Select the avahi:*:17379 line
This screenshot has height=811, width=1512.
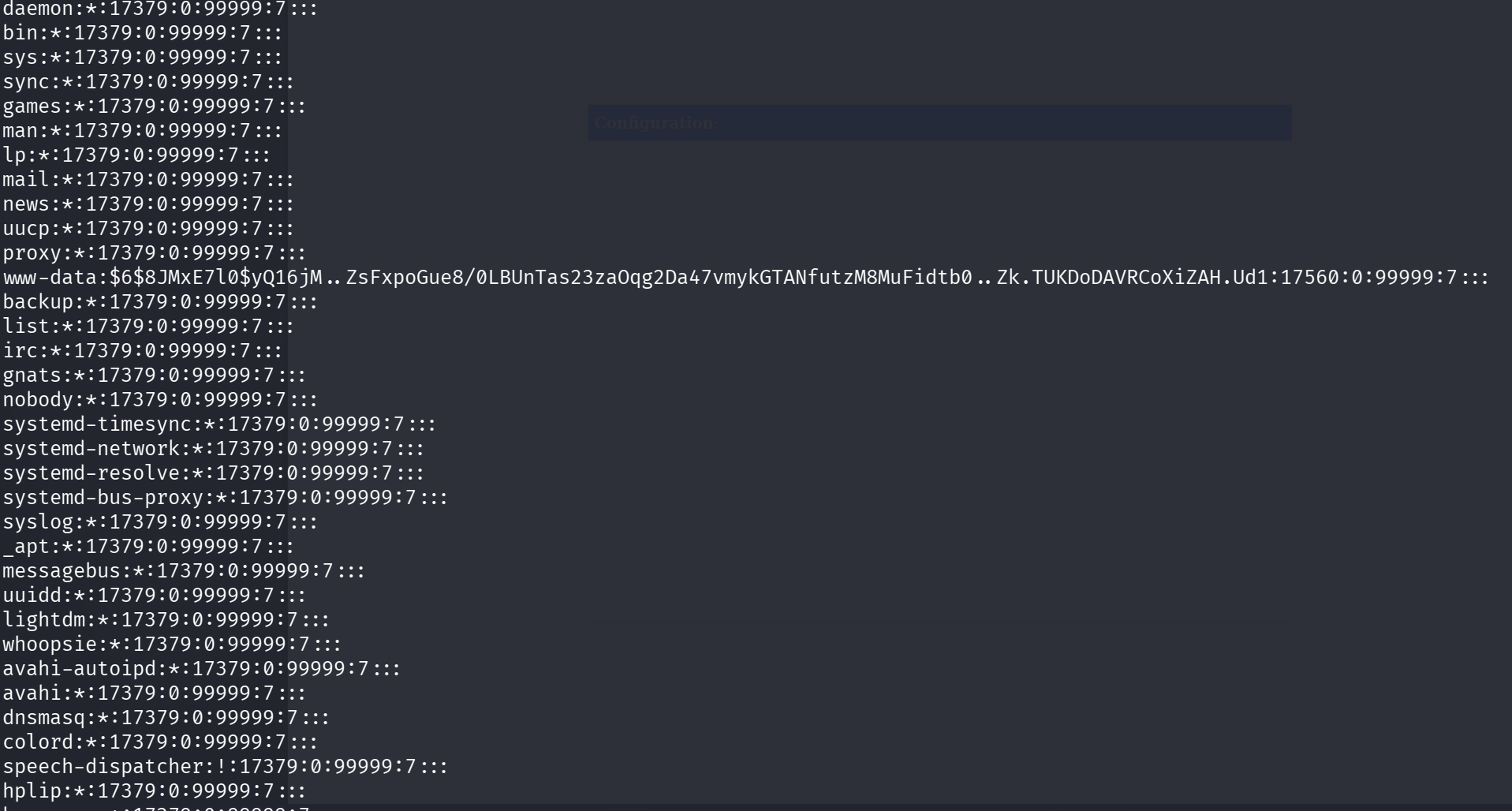pos(155,693)
